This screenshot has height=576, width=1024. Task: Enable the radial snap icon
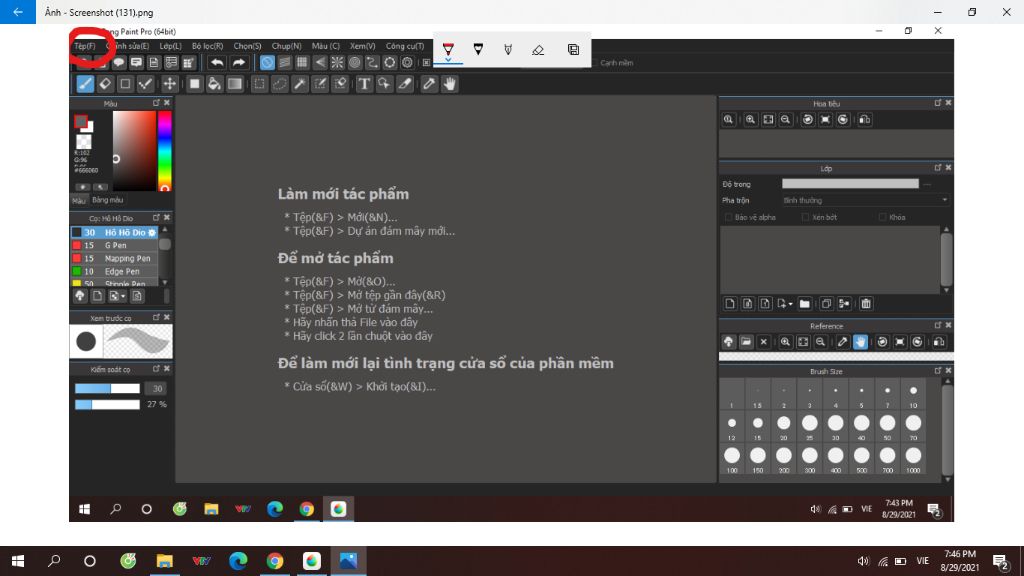point(337,63)
